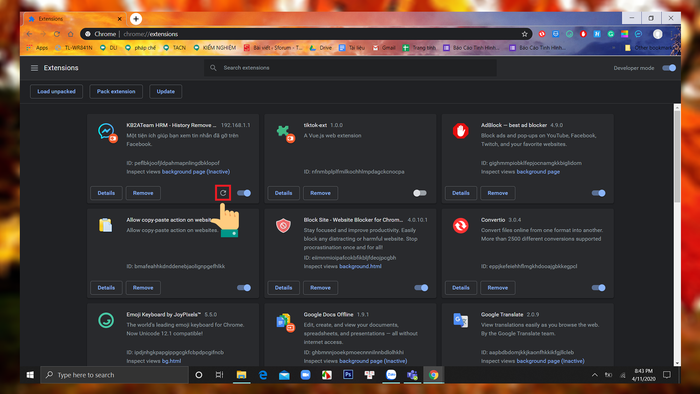Open Microsoft Teams from the taskbar
700x394 pixels.
[412, 375]
